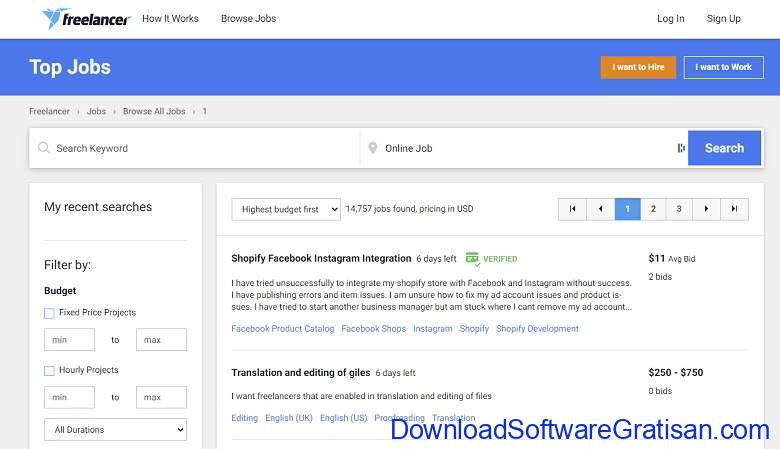Open the All Durations dropdown
This screenshot has width=780, height=449.
(x=115, y=430)
